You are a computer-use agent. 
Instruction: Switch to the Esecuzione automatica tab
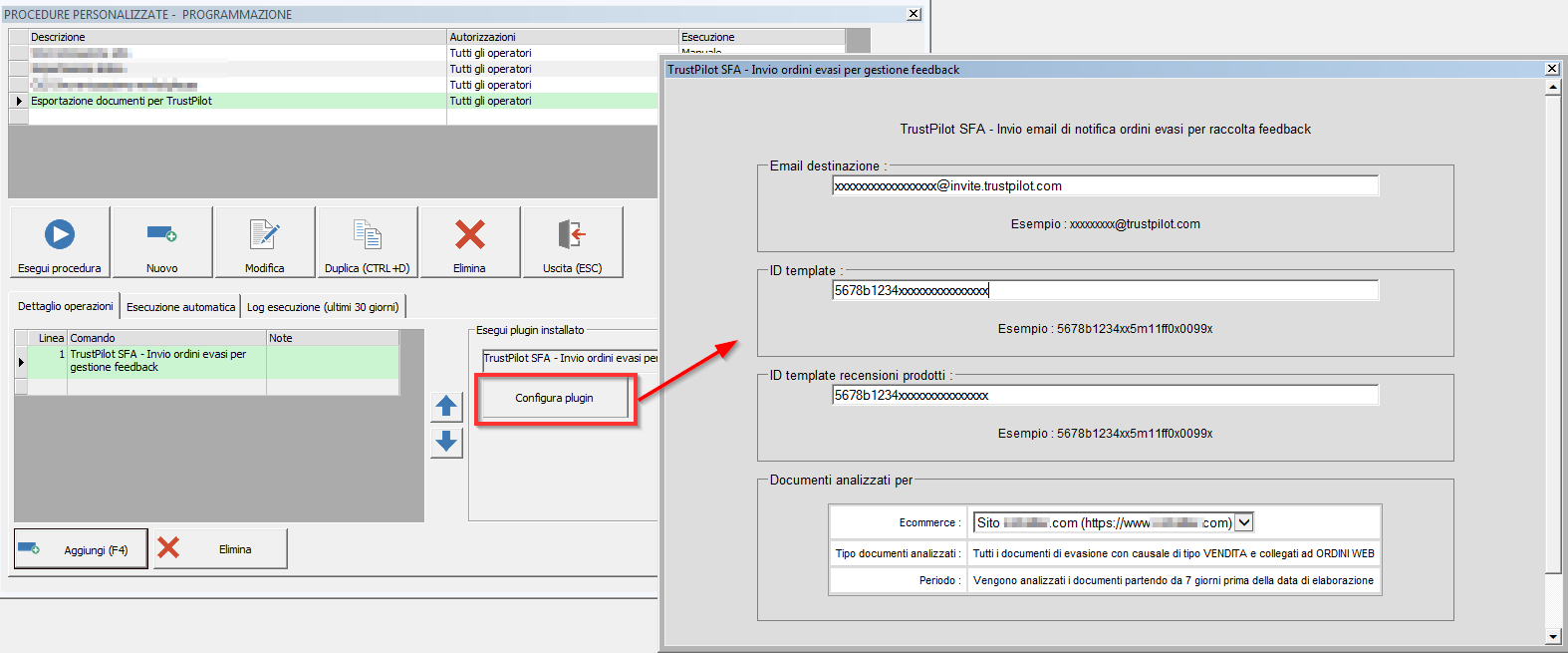[180, 307]
